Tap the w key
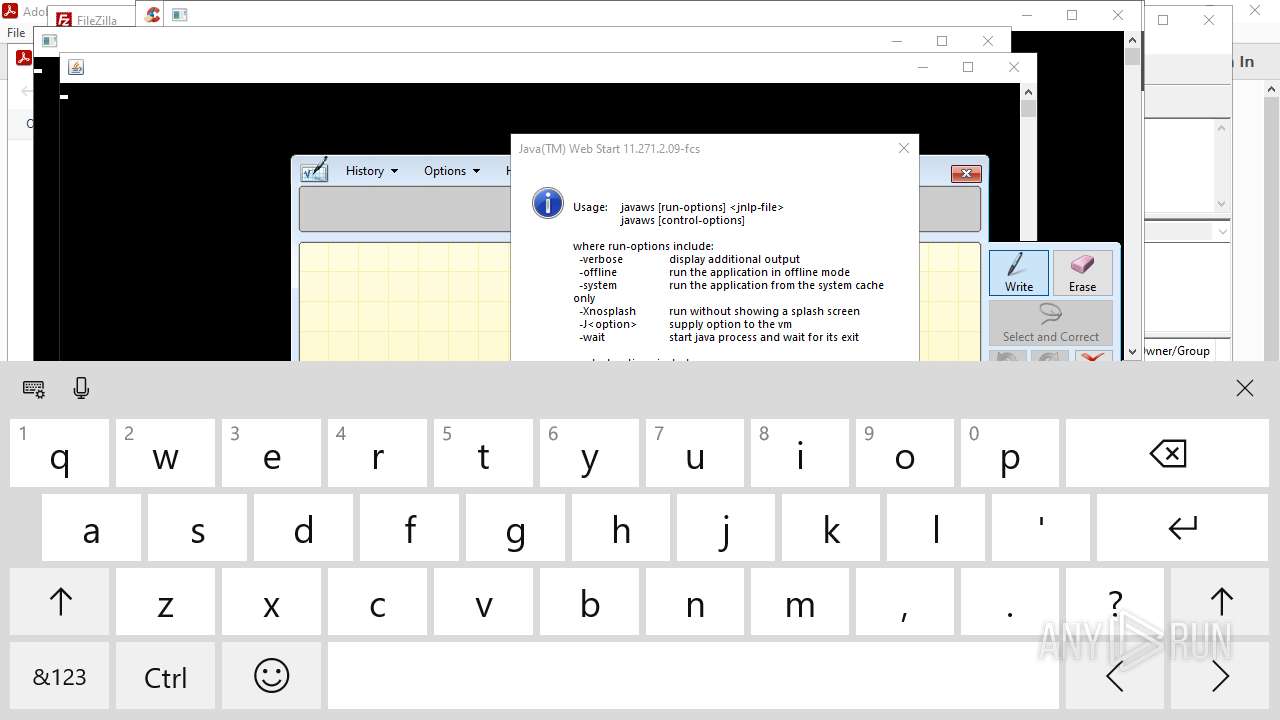 pyautogui.click(x=165, y=453)
